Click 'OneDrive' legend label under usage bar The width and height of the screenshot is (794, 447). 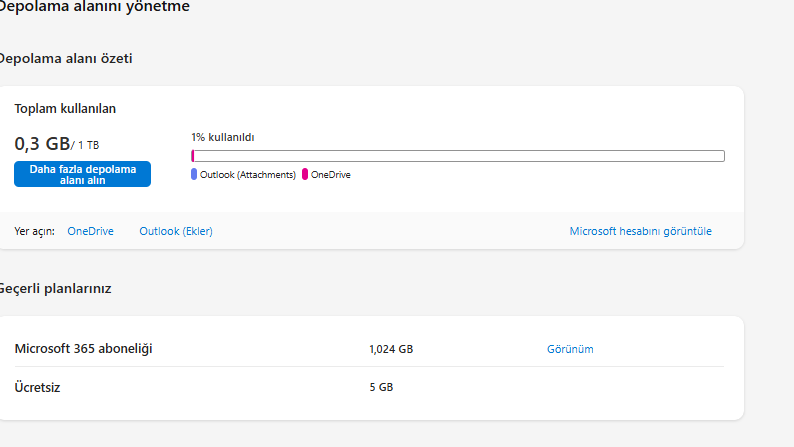click(331, 175)
